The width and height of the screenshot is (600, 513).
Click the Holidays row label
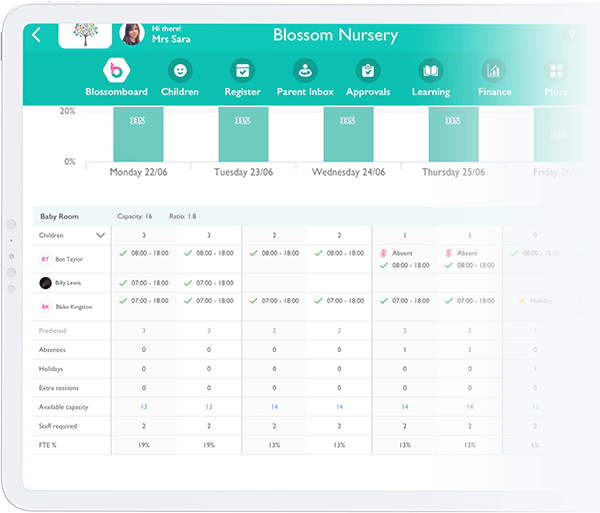point(51,369)
